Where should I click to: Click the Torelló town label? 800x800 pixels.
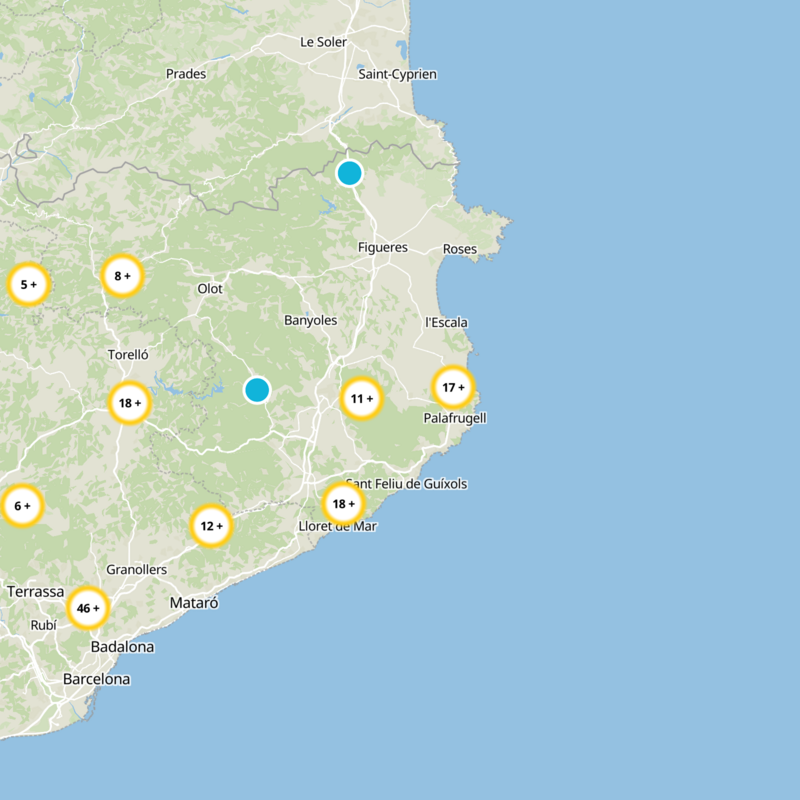coord(128,355)
